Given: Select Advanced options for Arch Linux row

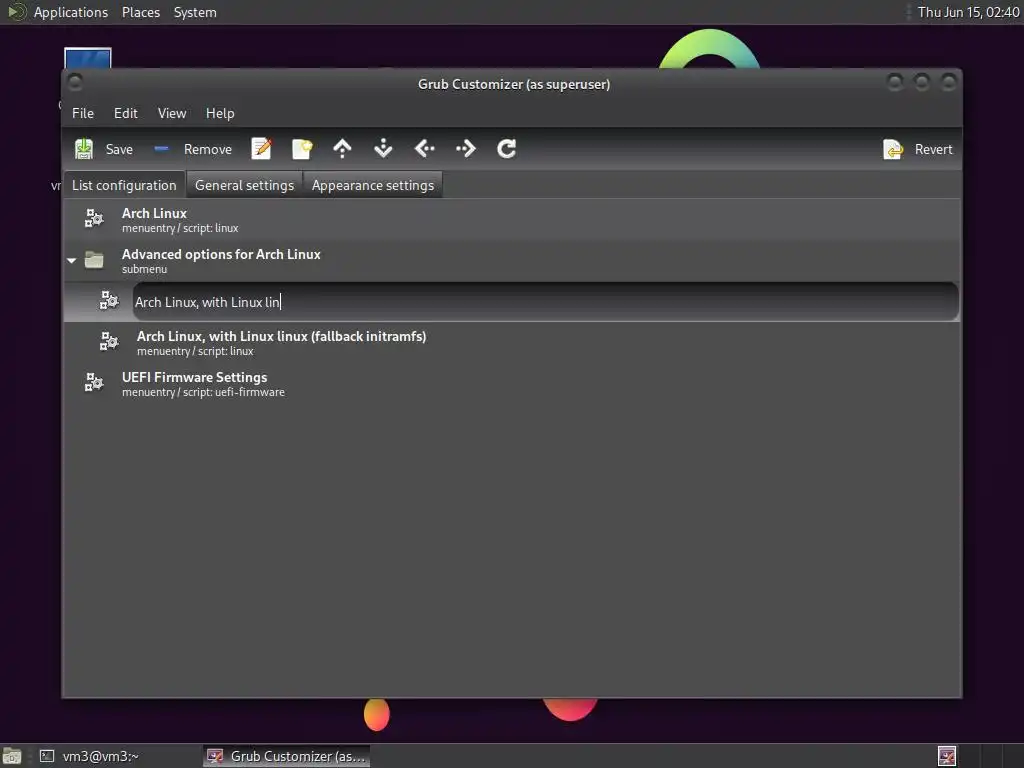Looking at the screenshot, I should click(x=511, y=261).
